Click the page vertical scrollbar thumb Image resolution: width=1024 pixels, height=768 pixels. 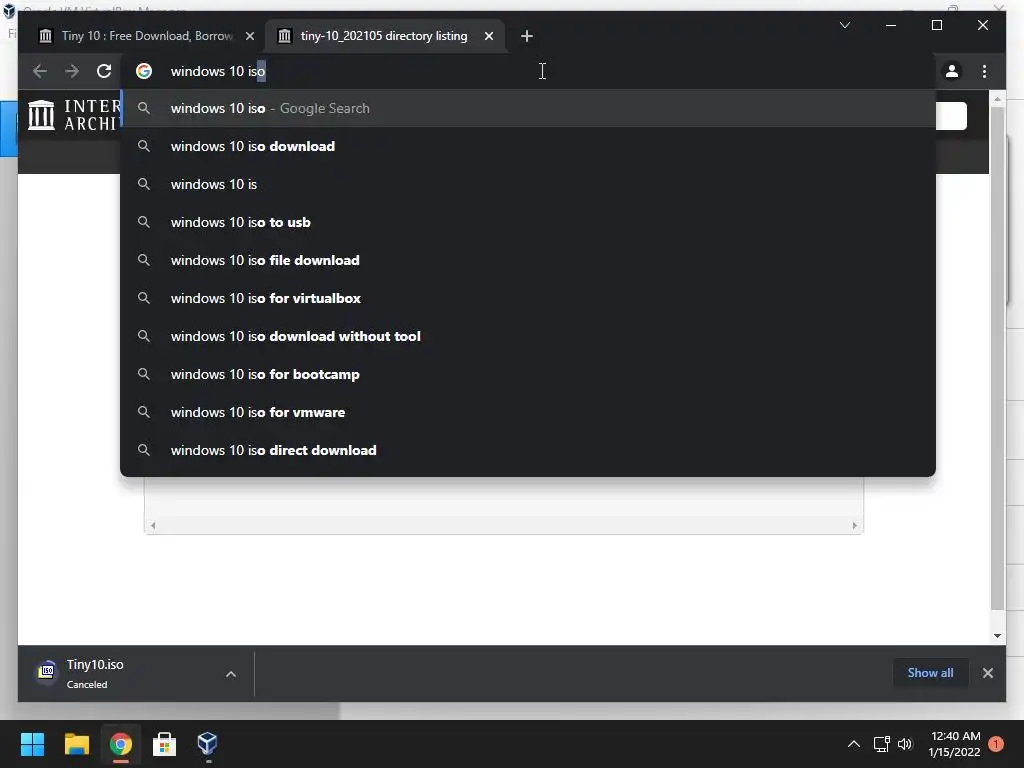997,358
